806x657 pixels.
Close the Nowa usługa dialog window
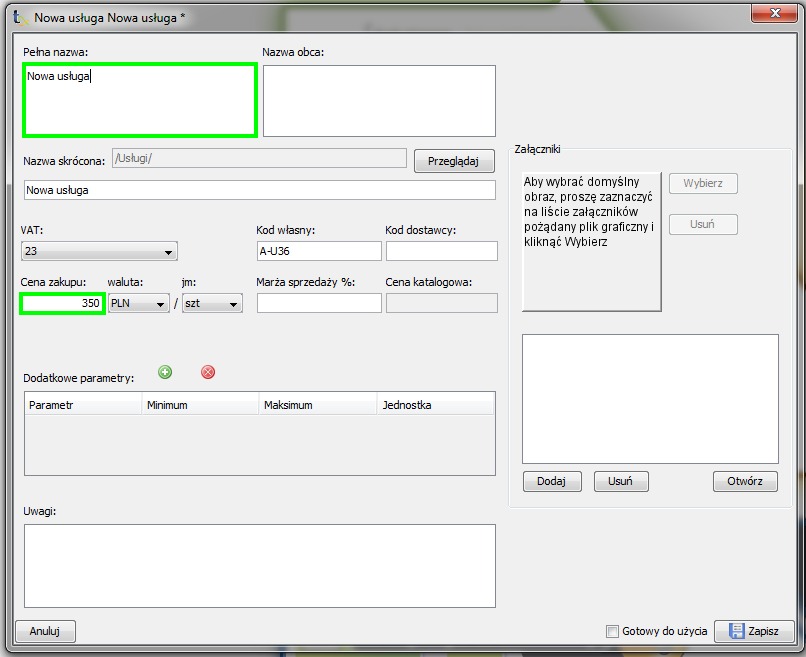pyautogui.click(x=775, y=13)
